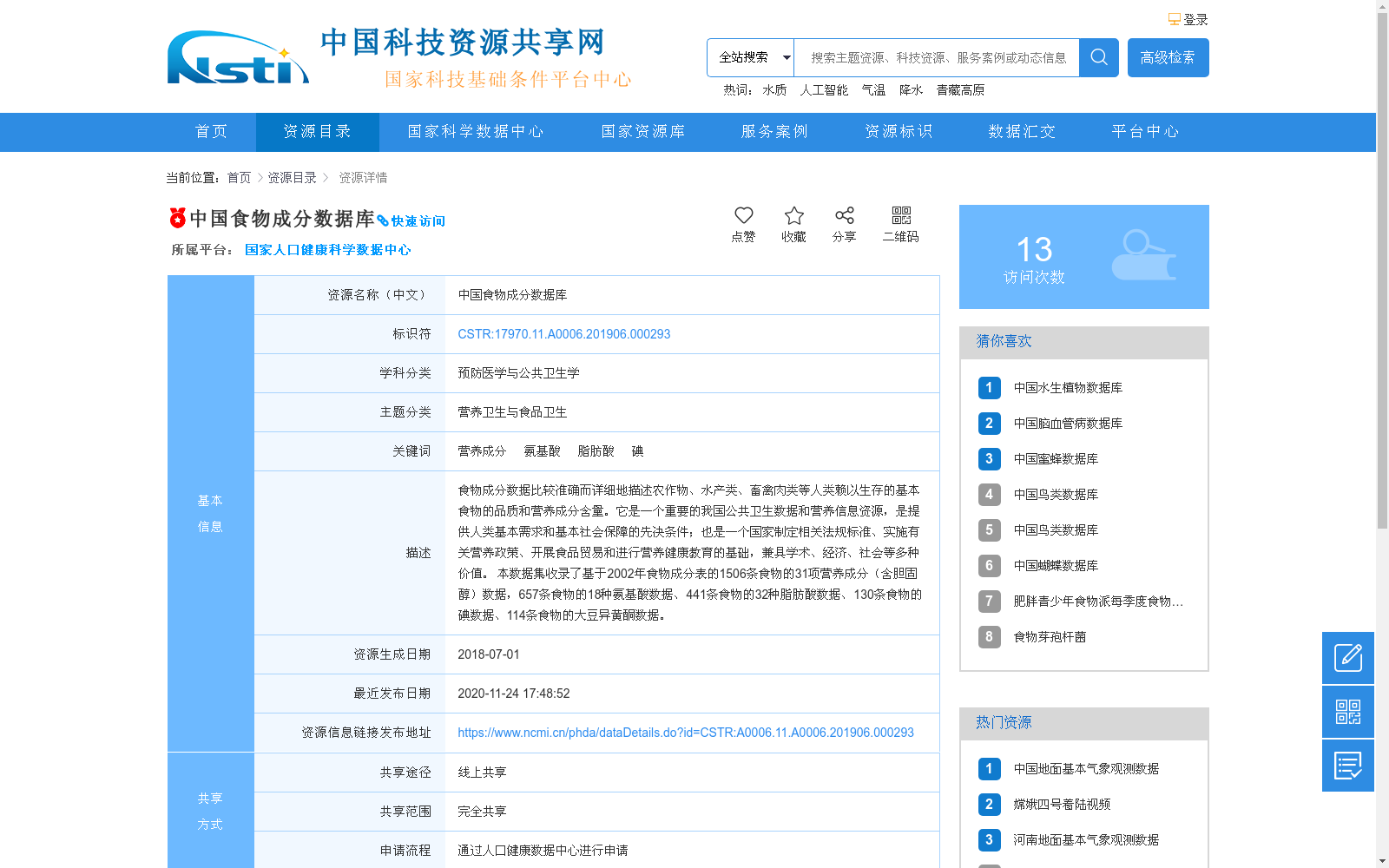
Task: Click the 预防医学与公共卫生学 subject value
Action: tap(518, 373)
